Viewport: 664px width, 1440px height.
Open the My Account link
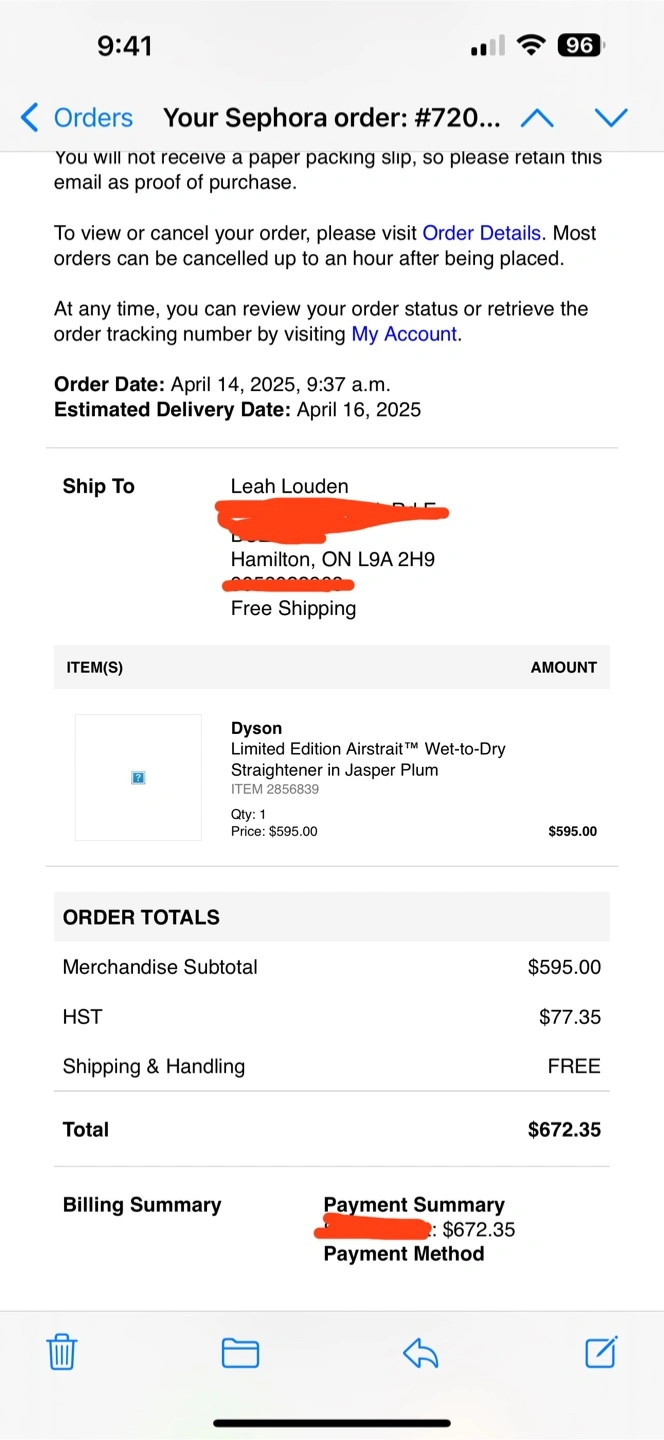pyautogui.click(x=404, y=334)
